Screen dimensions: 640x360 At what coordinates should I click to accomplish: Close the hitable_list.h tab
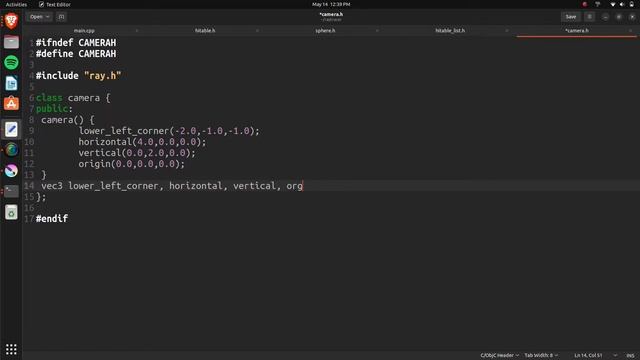(507, 31)
